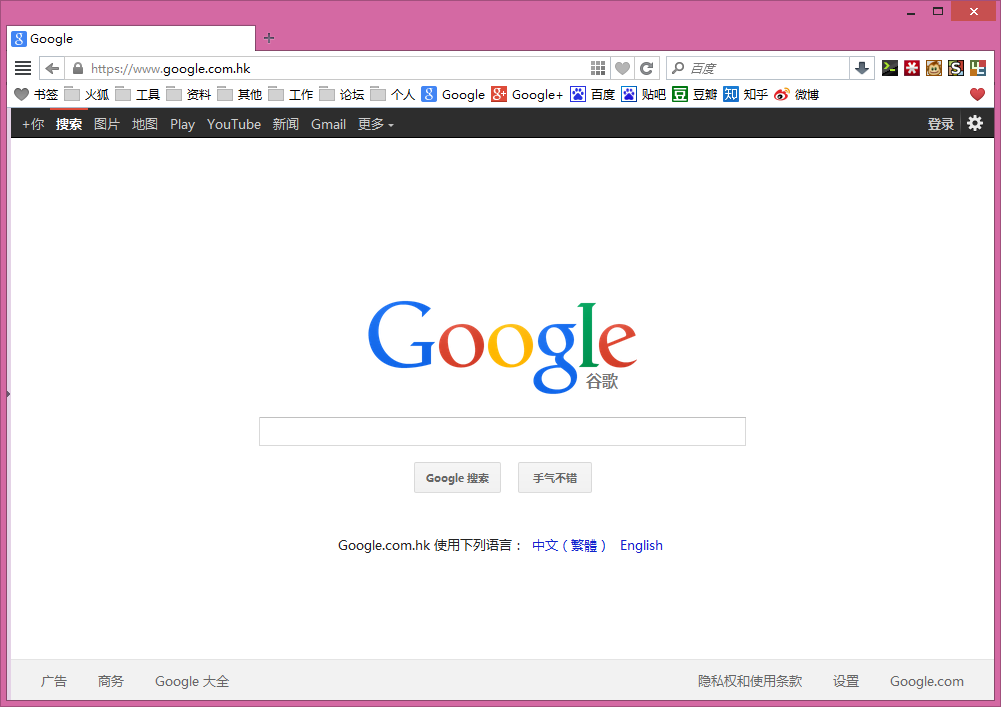1001x707 pixels.
Task: Open 新闻 in Google navigation bar
Action: 285,124
